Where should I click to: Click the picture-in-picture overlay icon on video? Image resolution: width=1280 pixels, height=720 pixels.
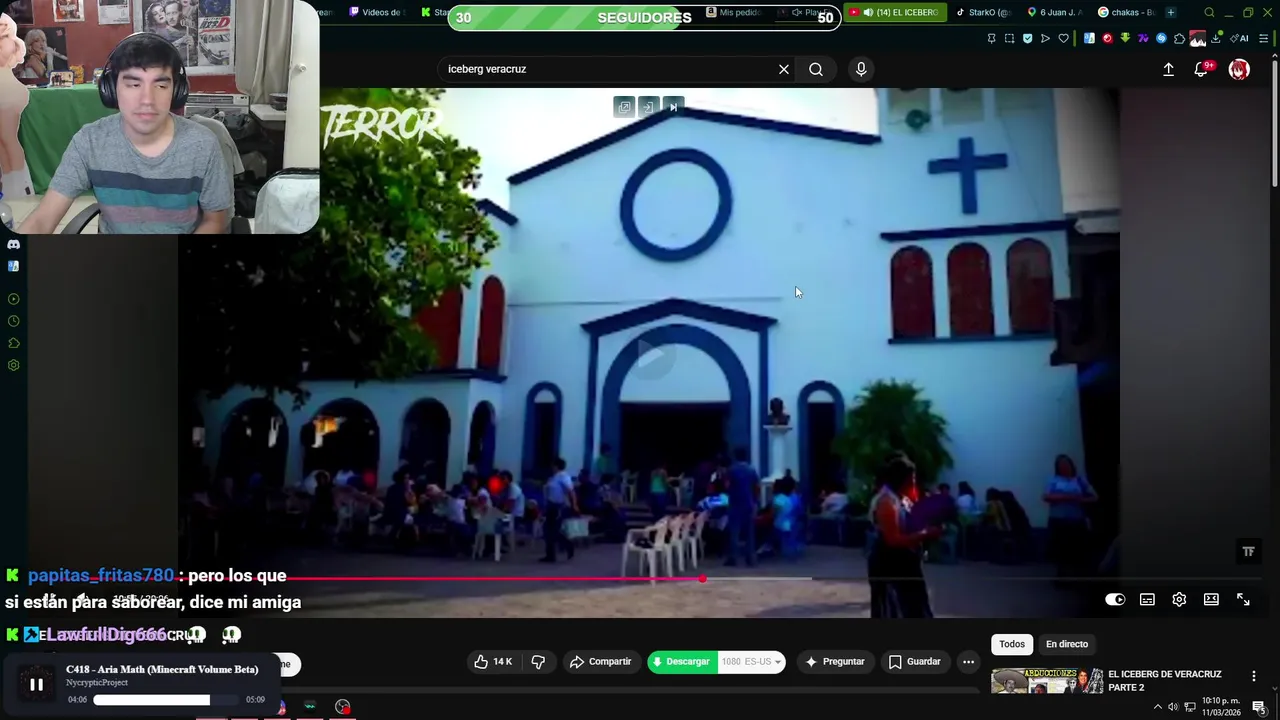click(624, 107)
